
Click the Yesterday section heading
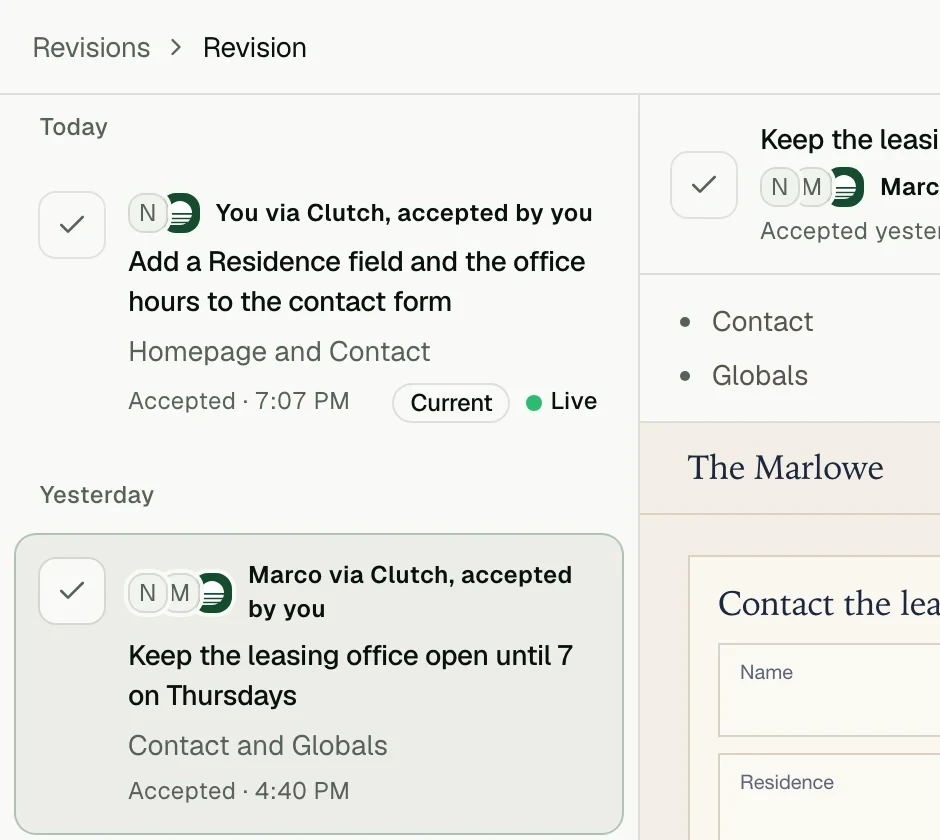(x=97, y=495)
